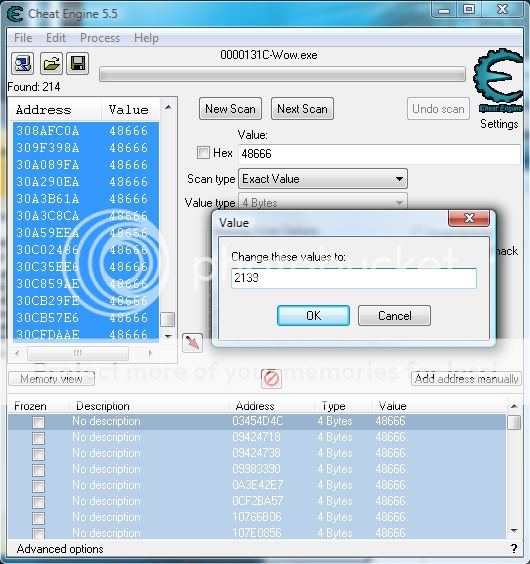The height and width of the screenshot is (564, 530).
Task: Click scroll up arrow of address table
Action: coord(514,406)
